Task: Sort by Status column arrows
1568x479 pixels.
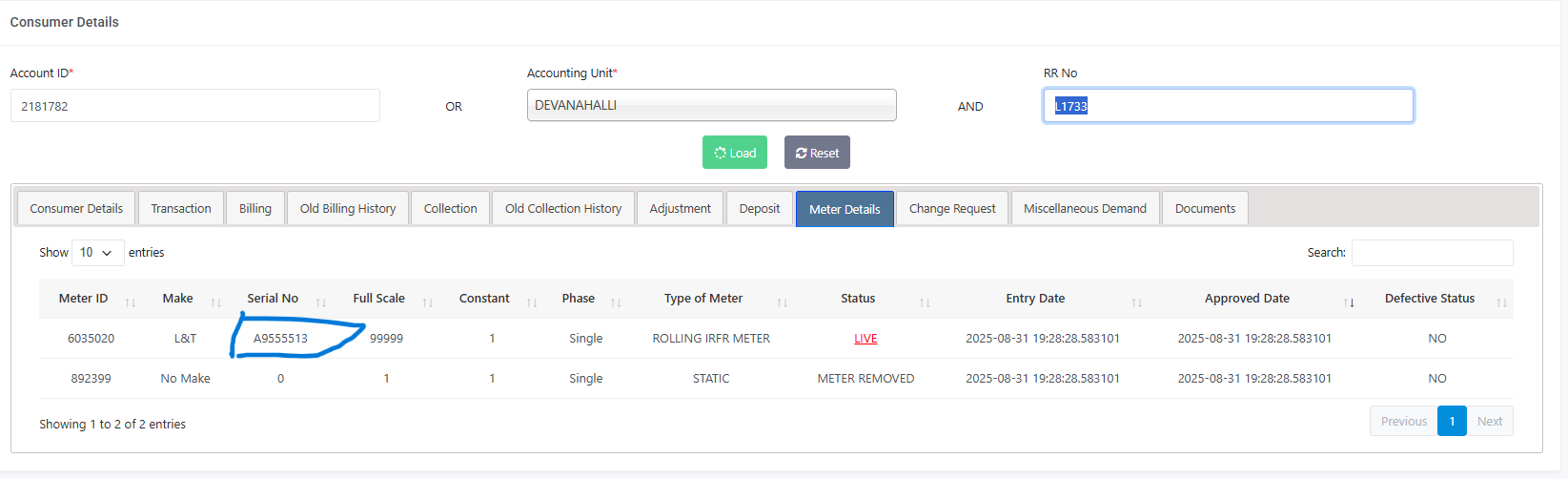Action: 925,302
